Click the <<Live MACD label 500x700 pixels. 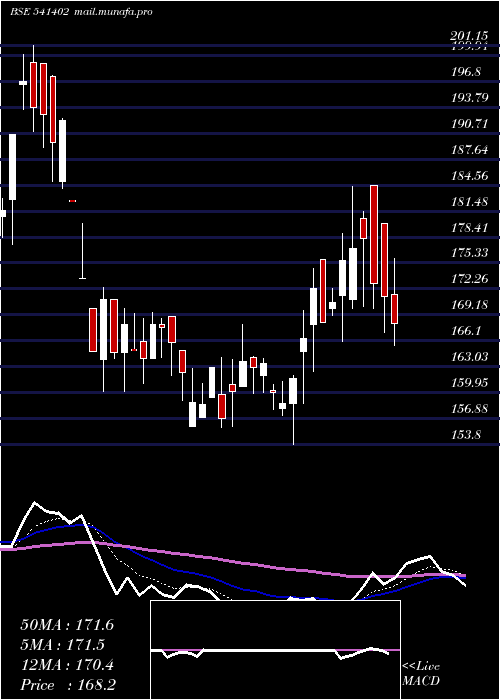[x=421, y=674]
